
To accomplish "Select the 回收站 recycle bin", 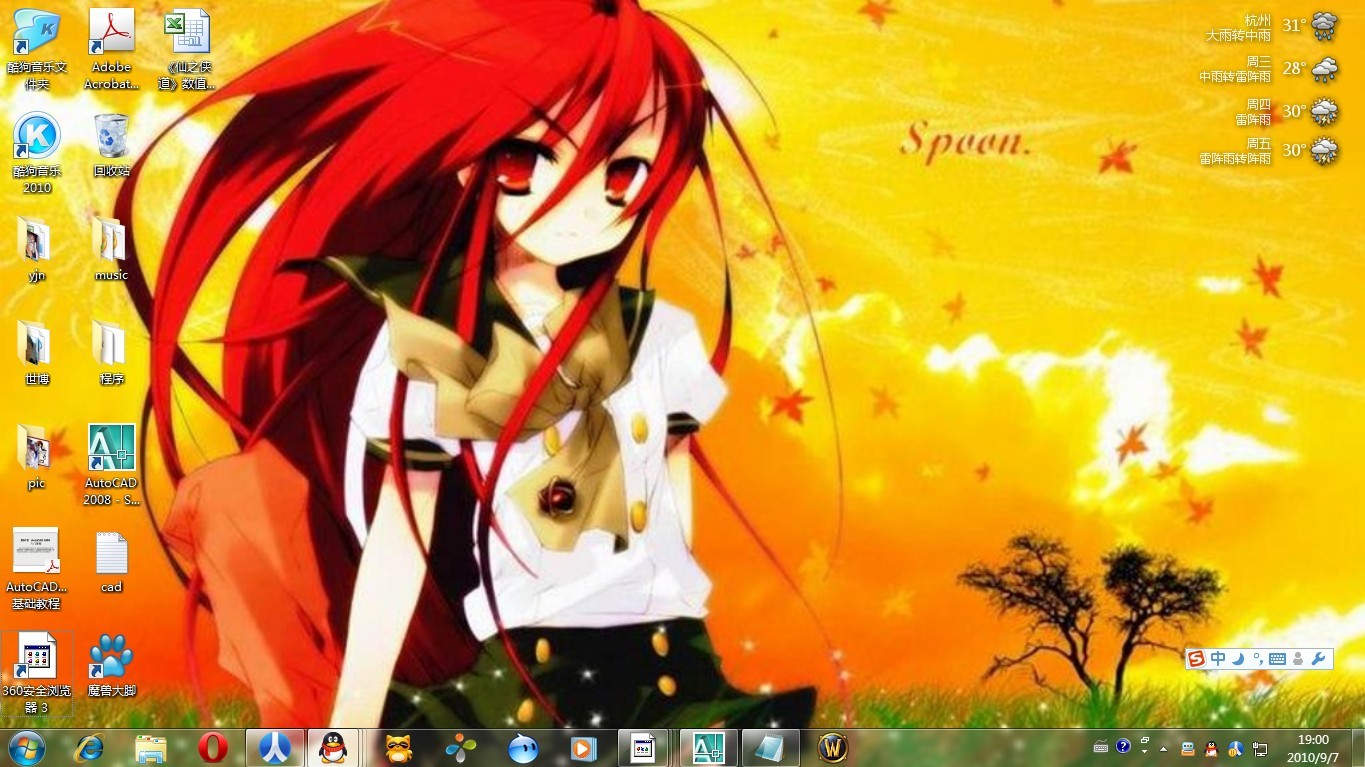I will 111,144.
